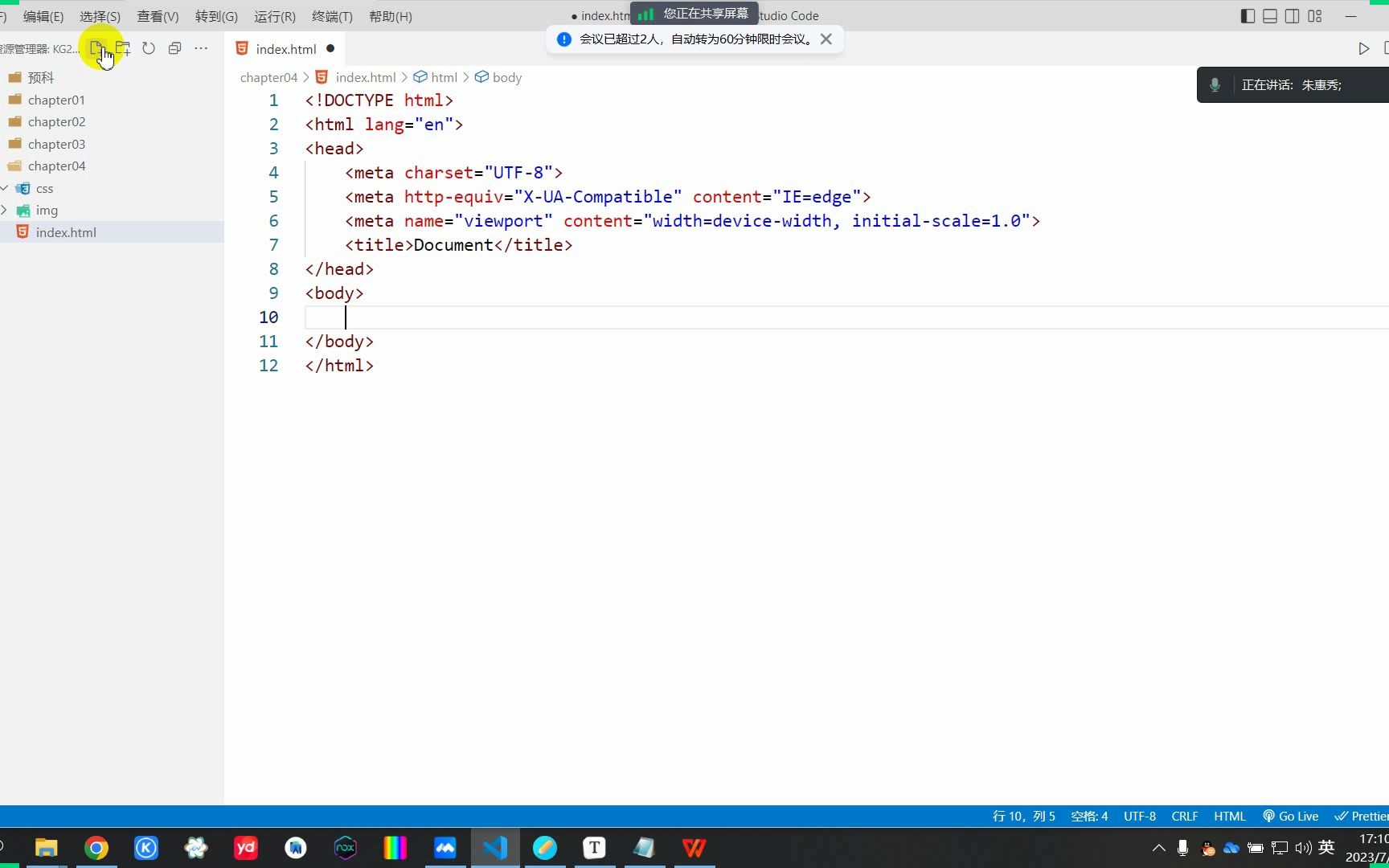Click the blue info icon in notification
Viewport: 1389px width, 868px height.
pos(564,39)
